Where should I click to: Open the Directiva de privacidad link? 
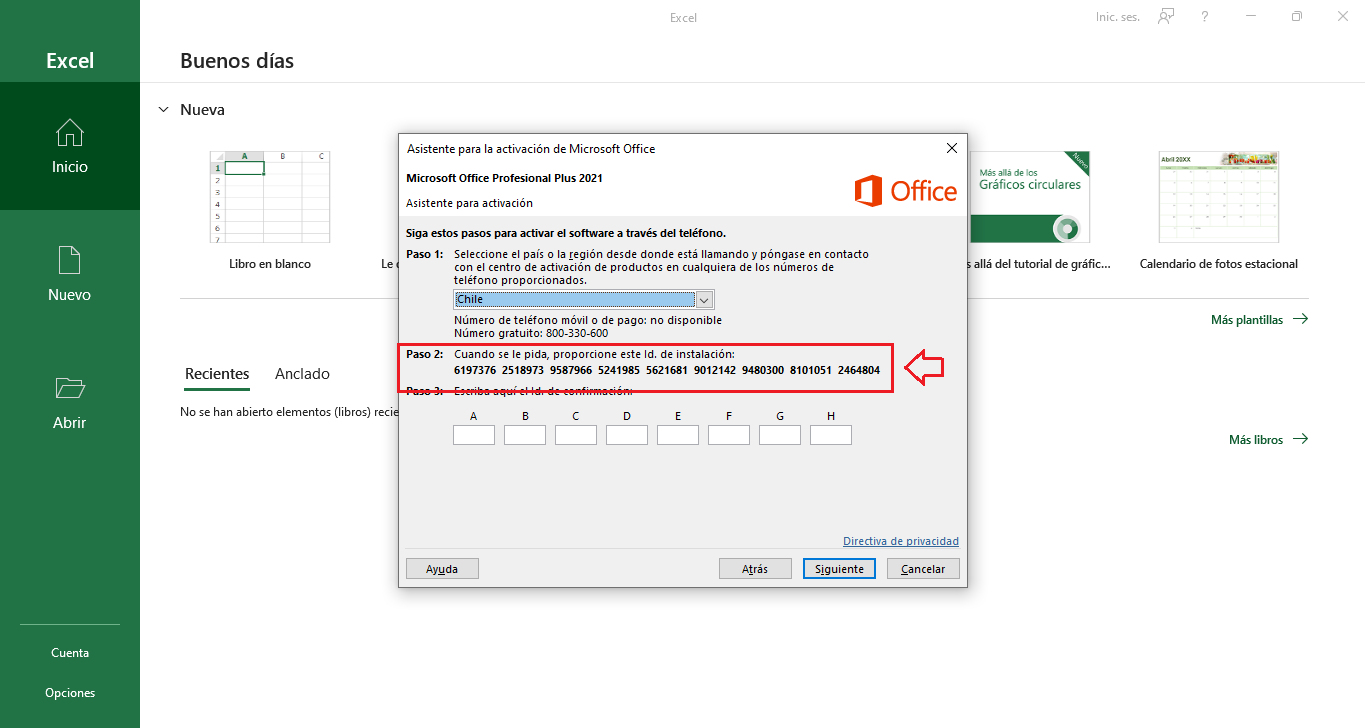tap(900, 541)
